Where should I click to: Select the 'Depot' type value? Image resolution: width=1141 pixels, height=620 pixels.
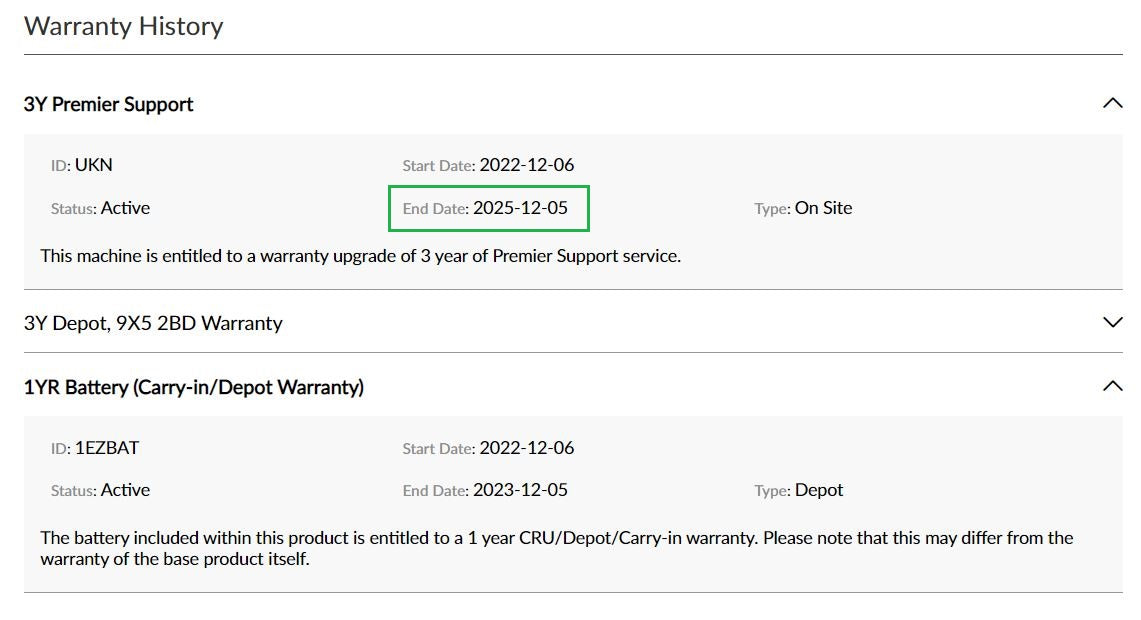pos(819,490)
